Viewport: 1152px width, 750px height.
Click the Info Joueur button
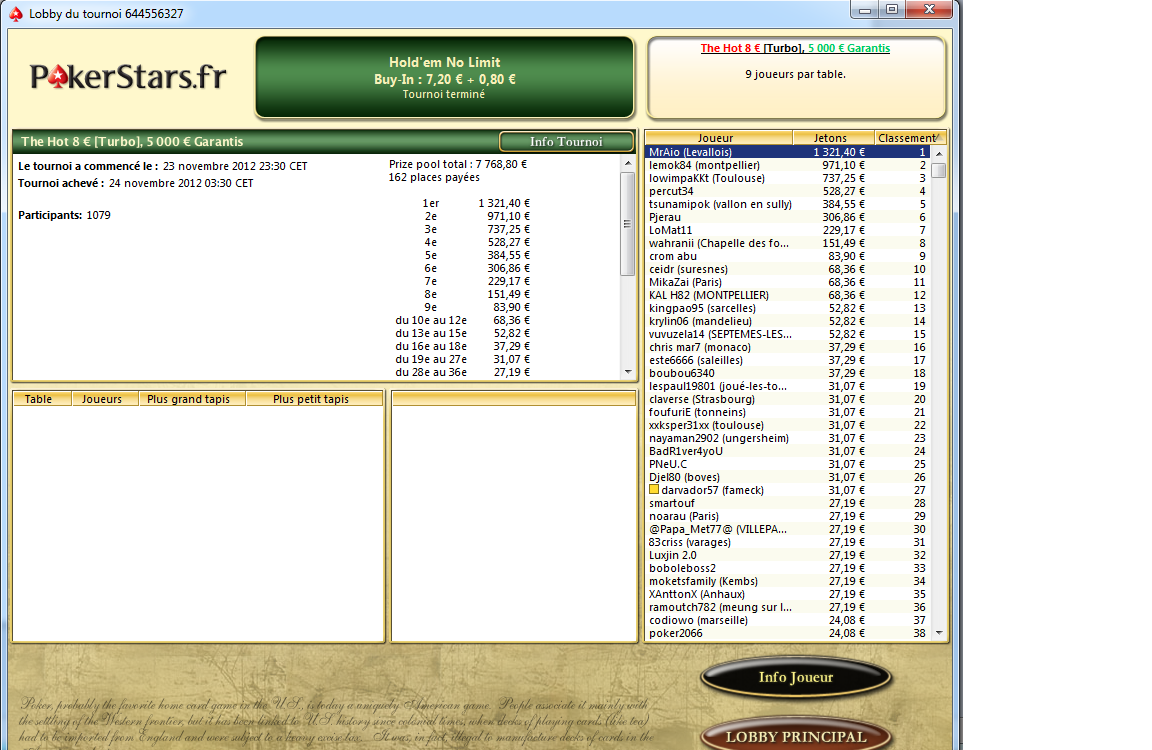pos(796,677)
